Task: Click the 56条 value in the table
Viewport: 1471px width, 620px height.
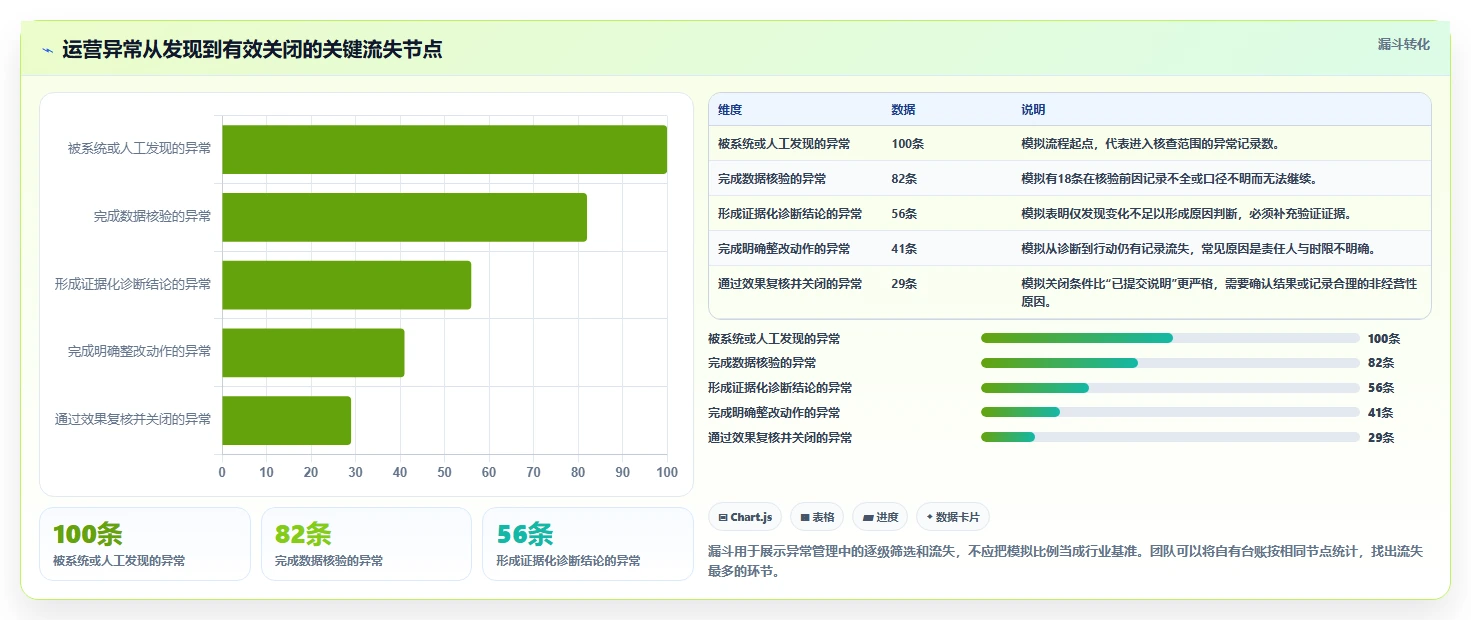Action: tap(904, 214)
